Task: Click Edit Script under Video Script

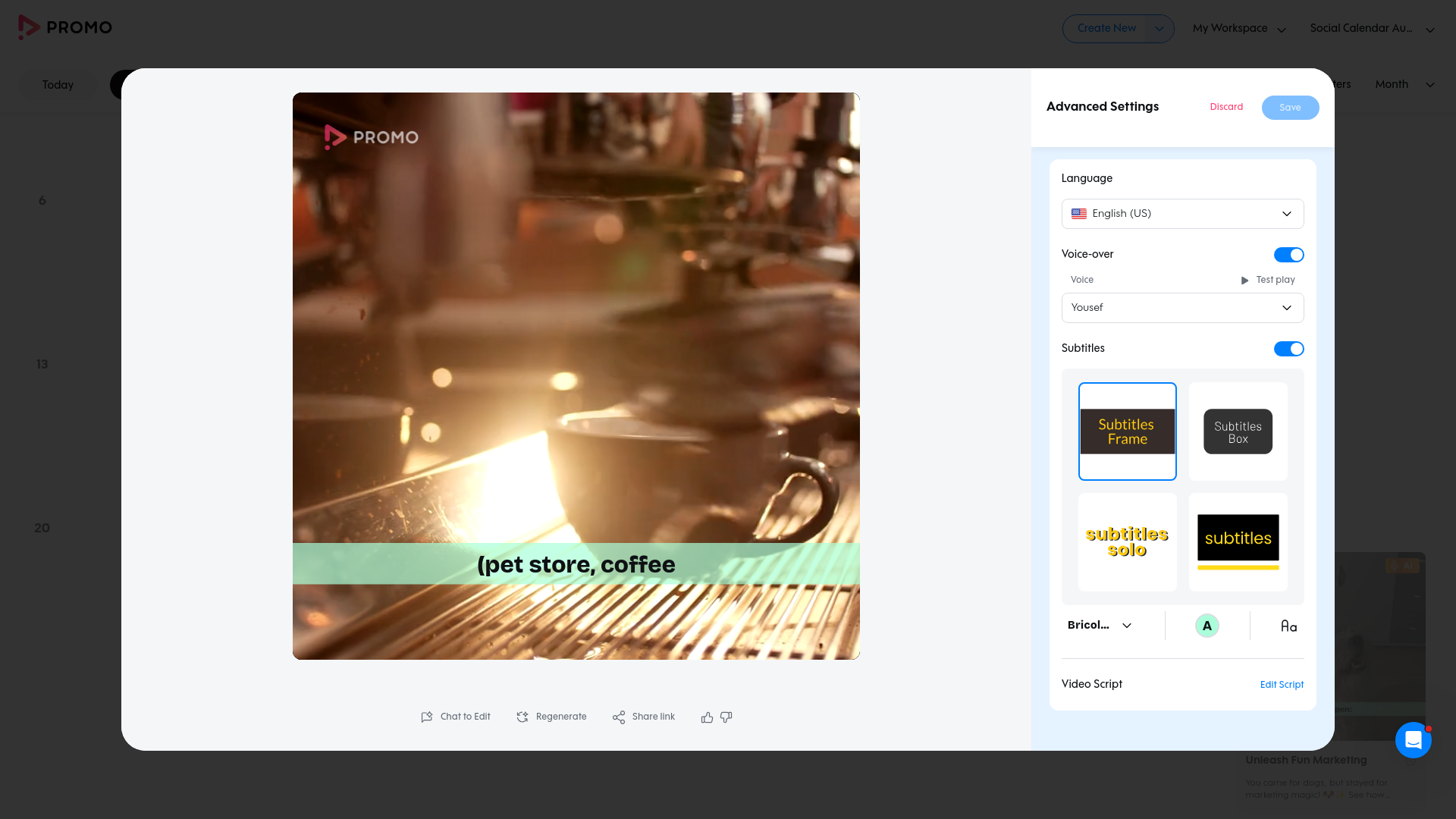Action: (1281, 685)
